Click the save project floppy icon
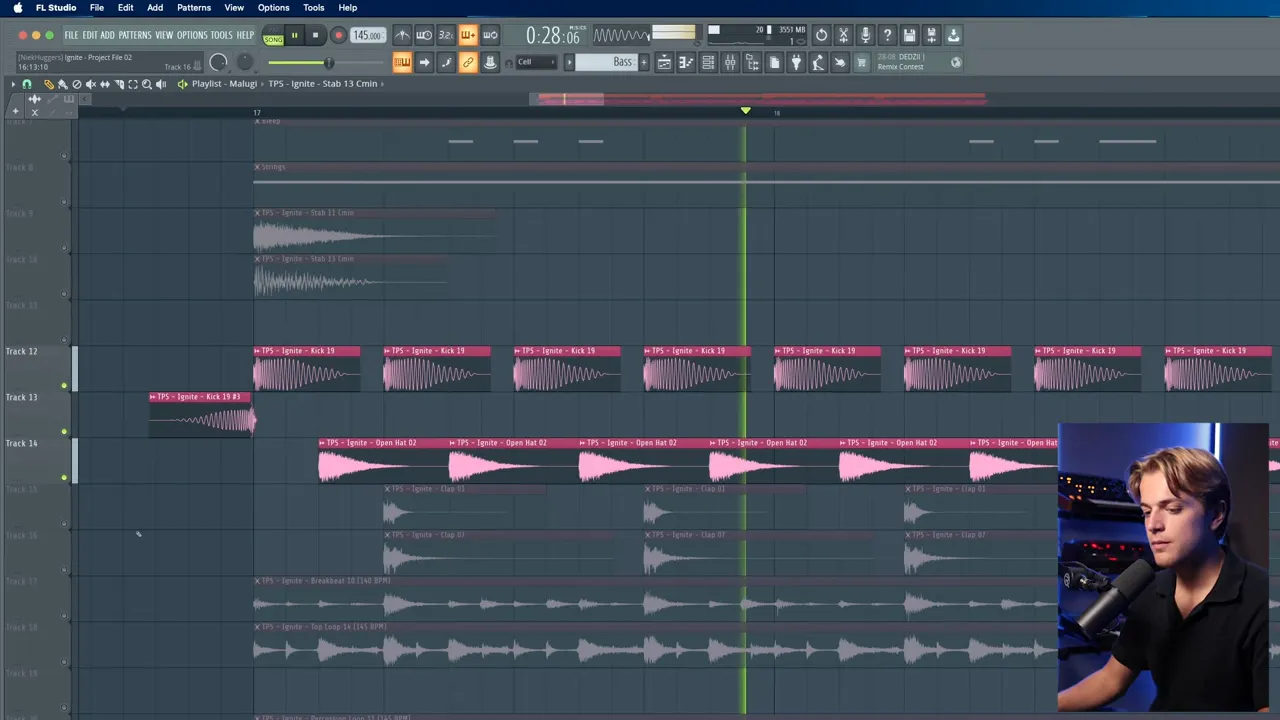Viewport: 1280px width, 720px height. 909,36
